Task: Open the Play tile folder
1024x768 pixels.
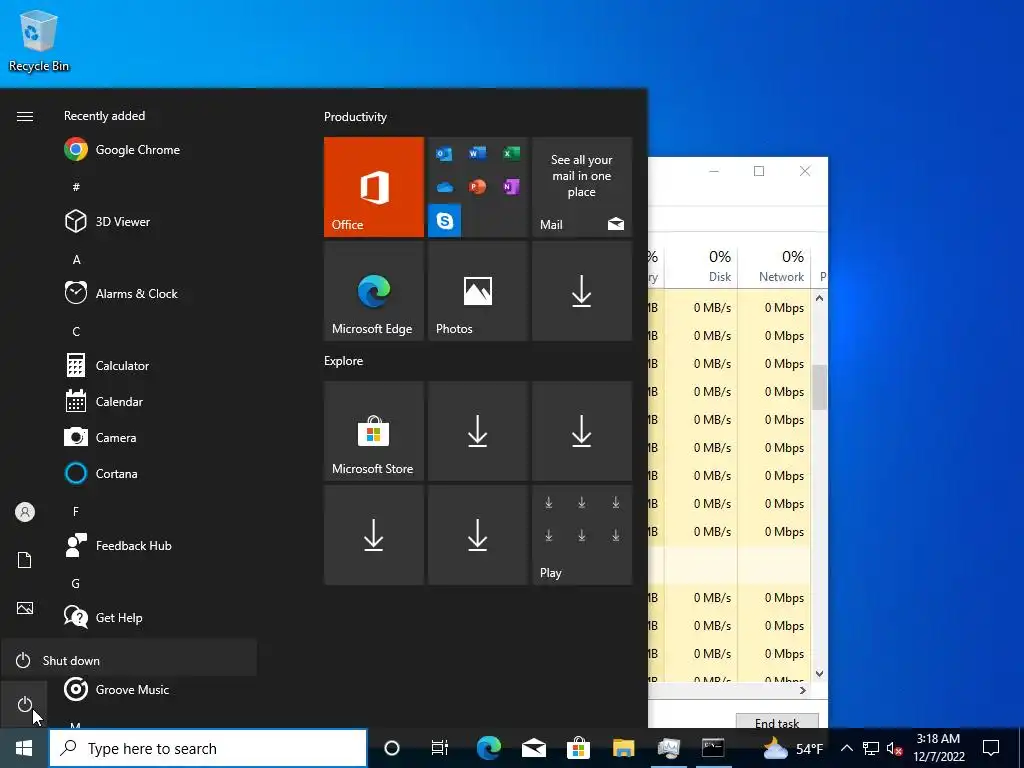Action: [582, 535]
